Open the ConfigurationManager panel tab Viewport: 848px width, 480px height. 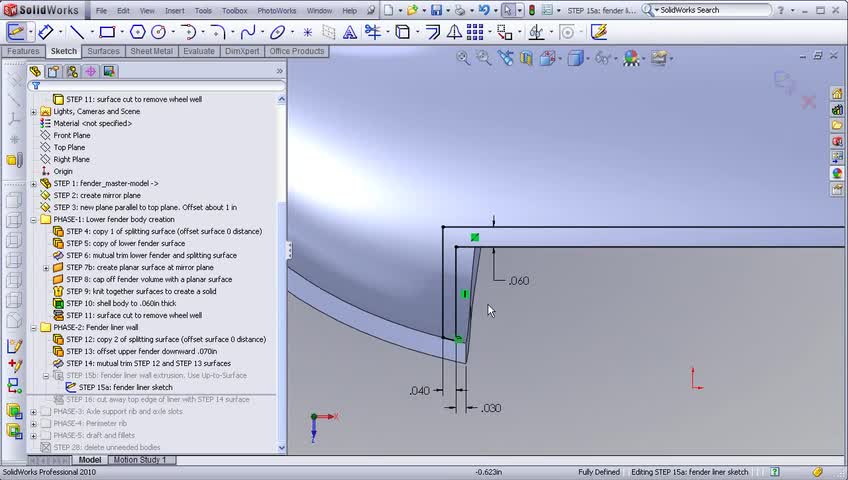(72, 72)
